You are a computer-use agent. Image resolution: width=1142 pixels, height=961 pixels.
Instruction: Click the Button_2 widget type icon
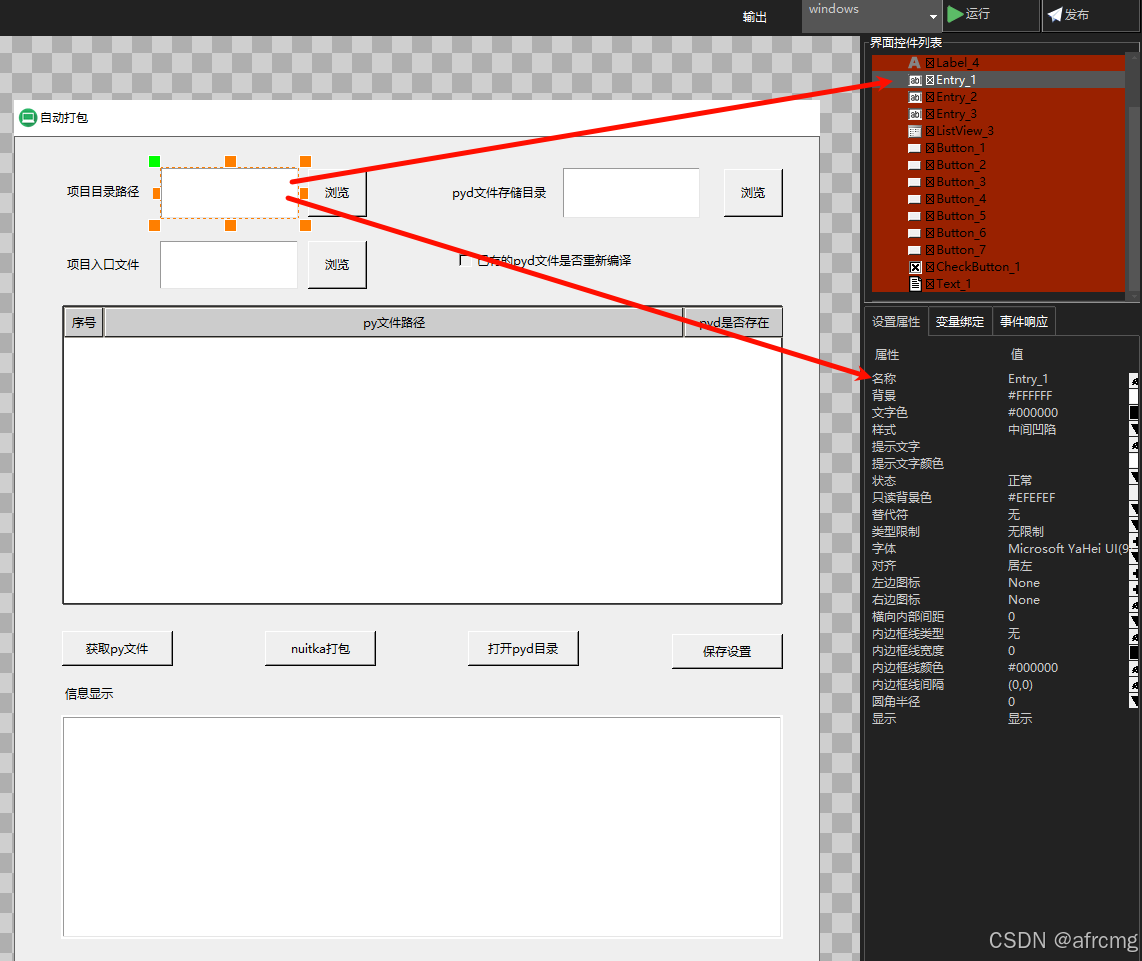click(x=915, y=165)
